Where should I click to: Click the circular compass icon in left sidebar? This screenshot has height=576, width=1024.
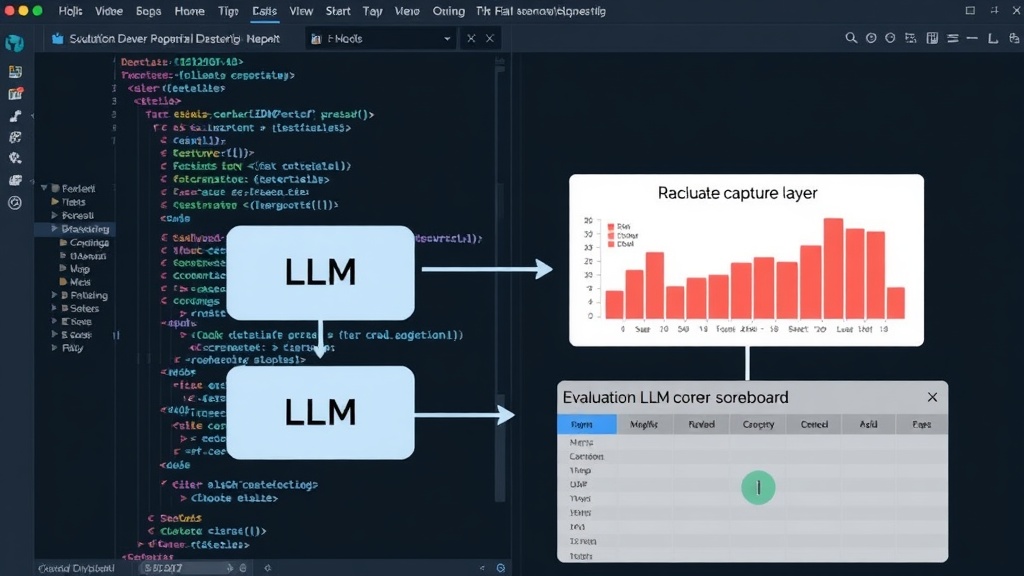(x=14, y=203)
